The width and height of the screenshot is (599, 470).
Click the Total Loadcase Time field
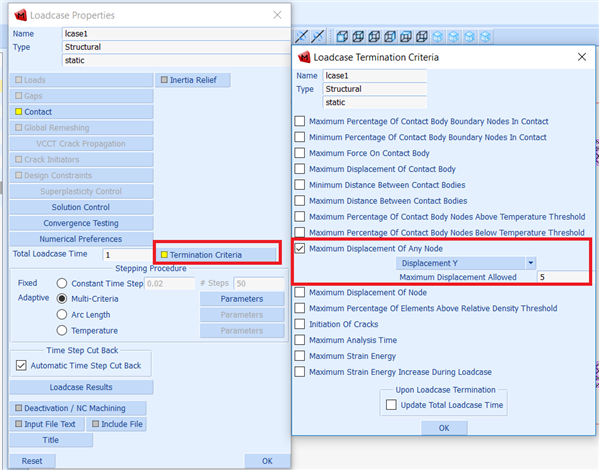click(x=128, y=255)
